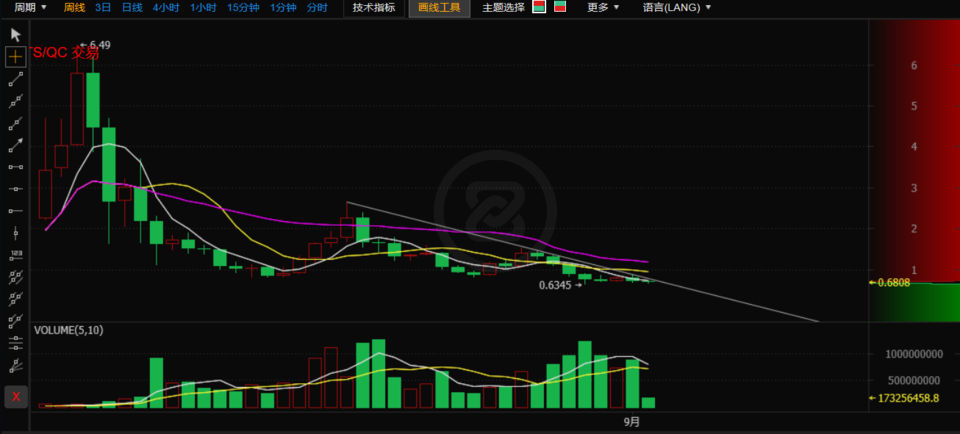Select the Fibonacci retracement horizontal lines tool

(16, 343)
